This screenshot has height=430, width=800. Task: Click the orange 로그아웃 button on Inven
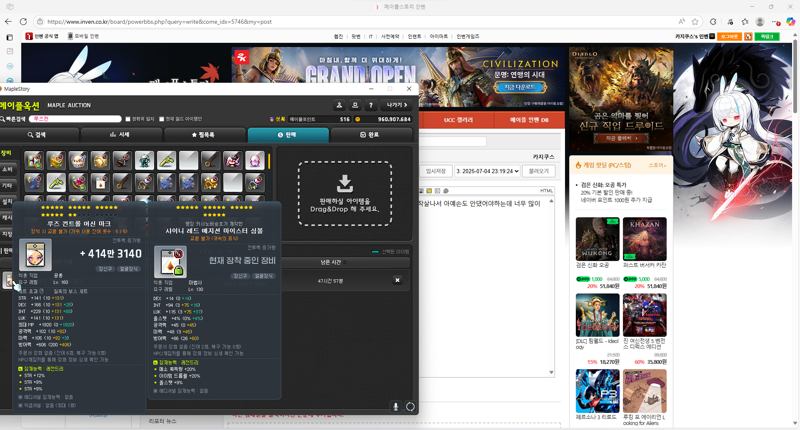(729, 37)
